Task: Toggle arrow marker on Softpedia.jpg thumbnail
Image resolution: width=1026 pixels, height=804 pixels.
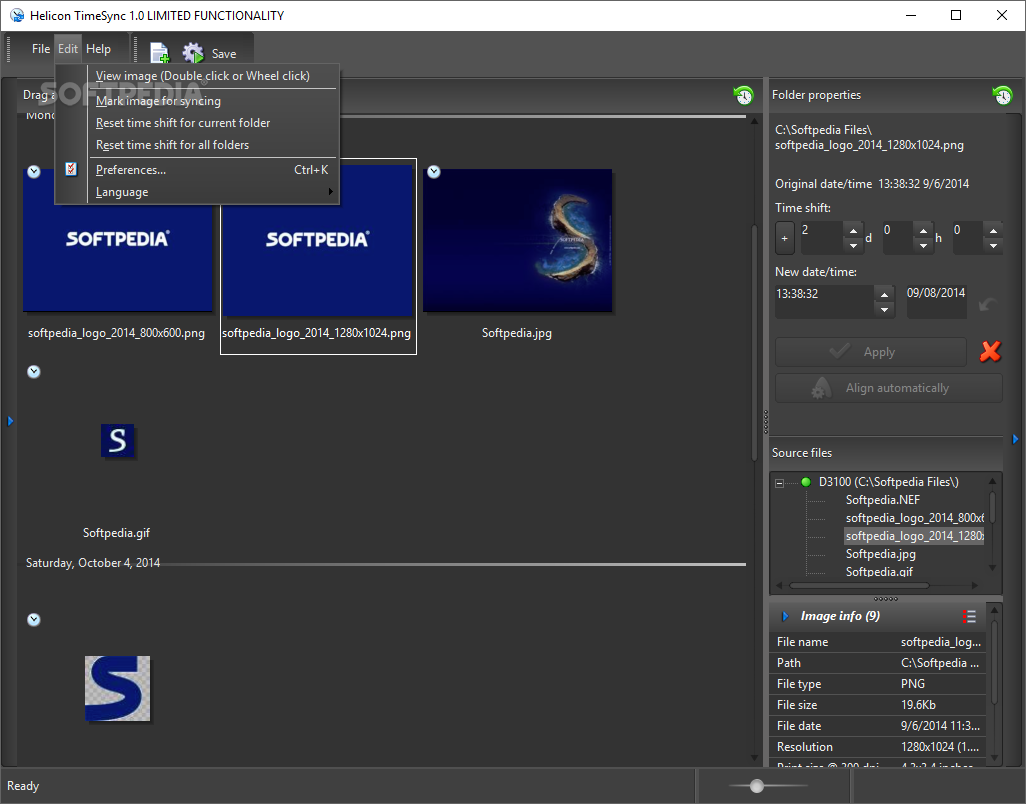Action: pos(434,172)
